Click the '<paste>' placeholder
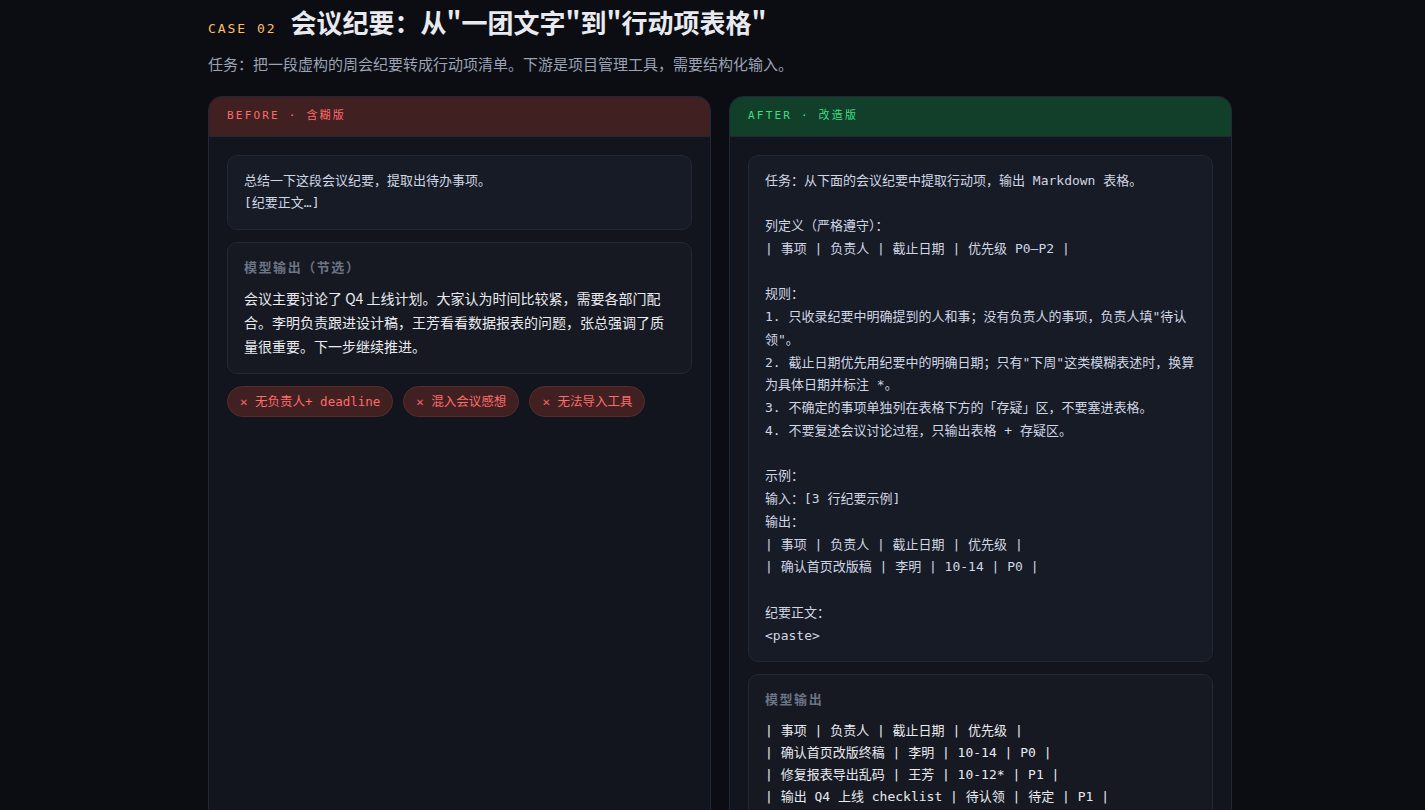 coord(792,636)
